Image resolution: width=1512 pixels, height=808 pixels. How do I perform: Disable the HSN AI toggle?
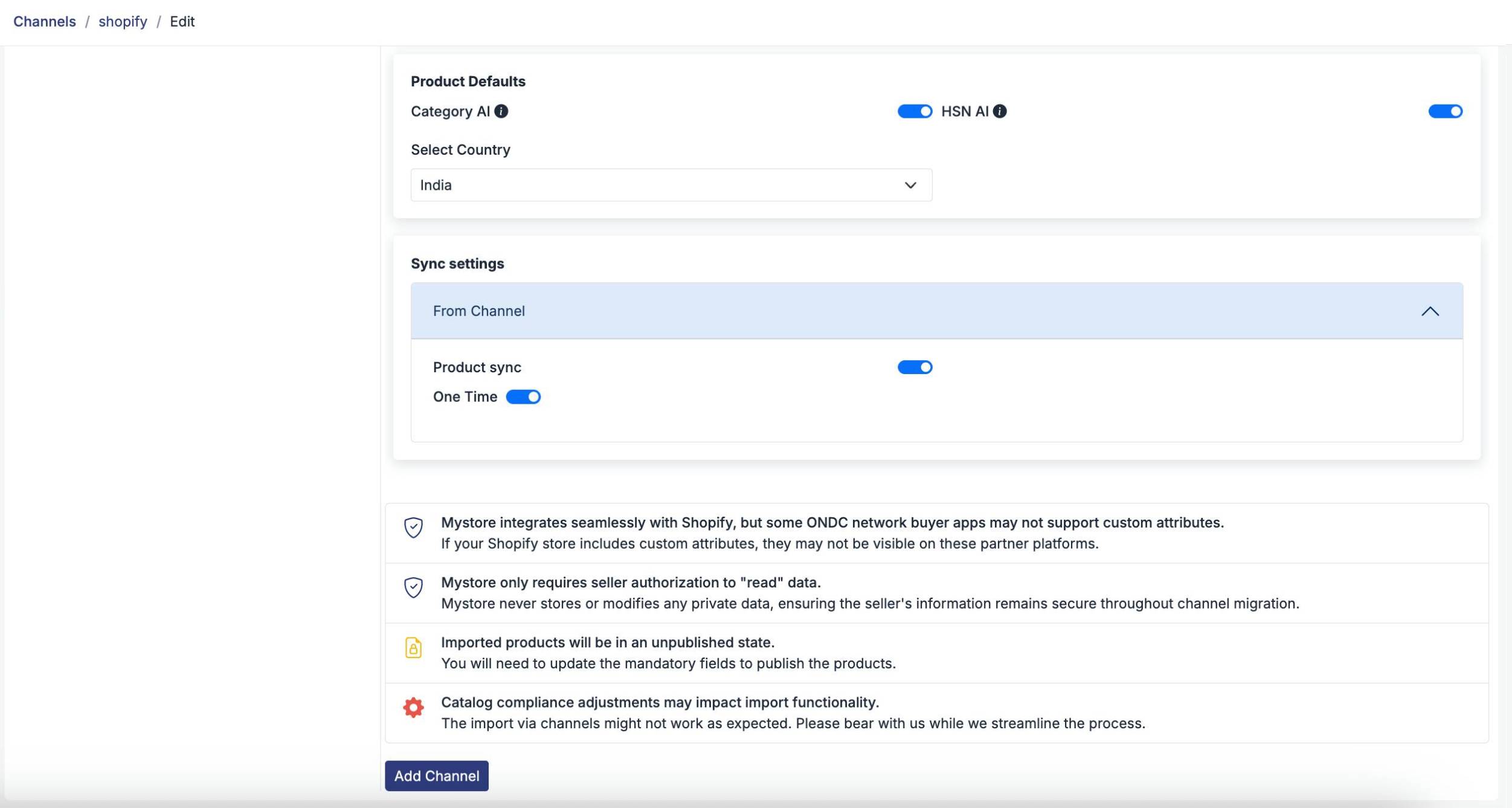point(1445,111)
